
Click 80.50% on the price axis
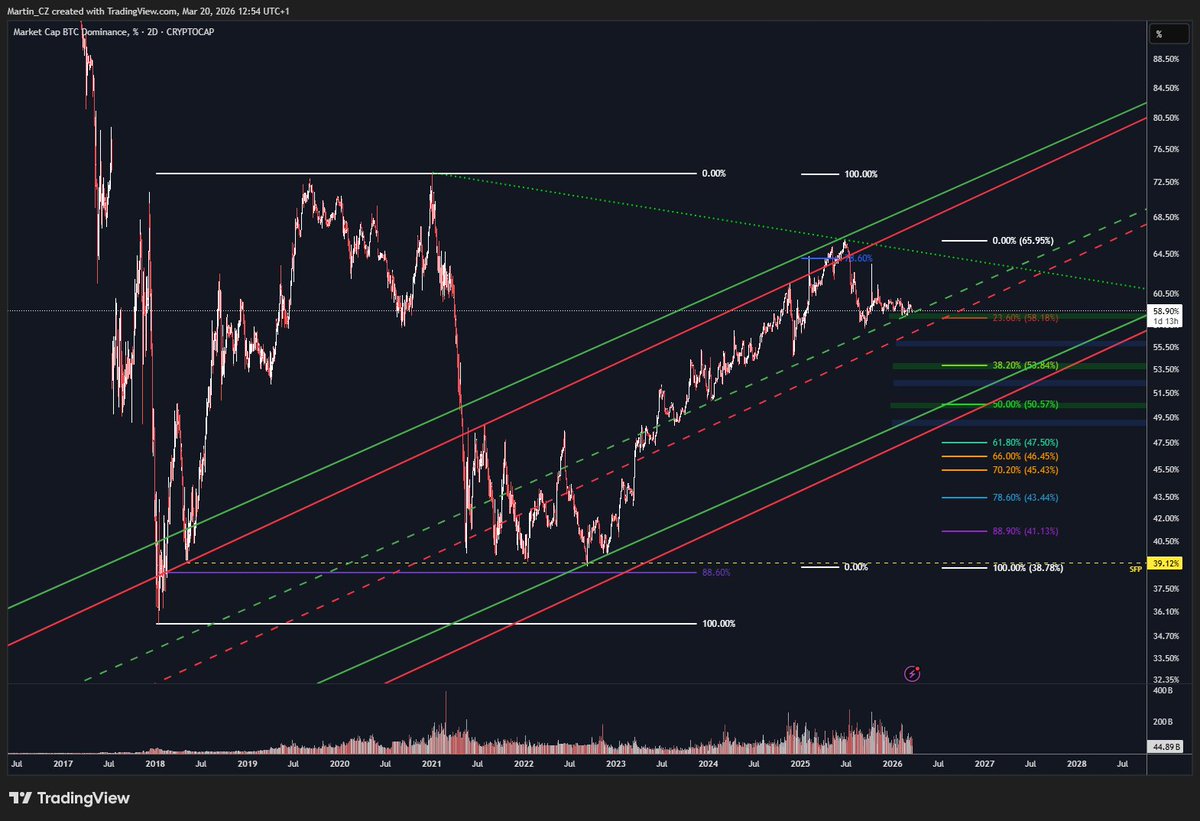tap(1166, 118)
